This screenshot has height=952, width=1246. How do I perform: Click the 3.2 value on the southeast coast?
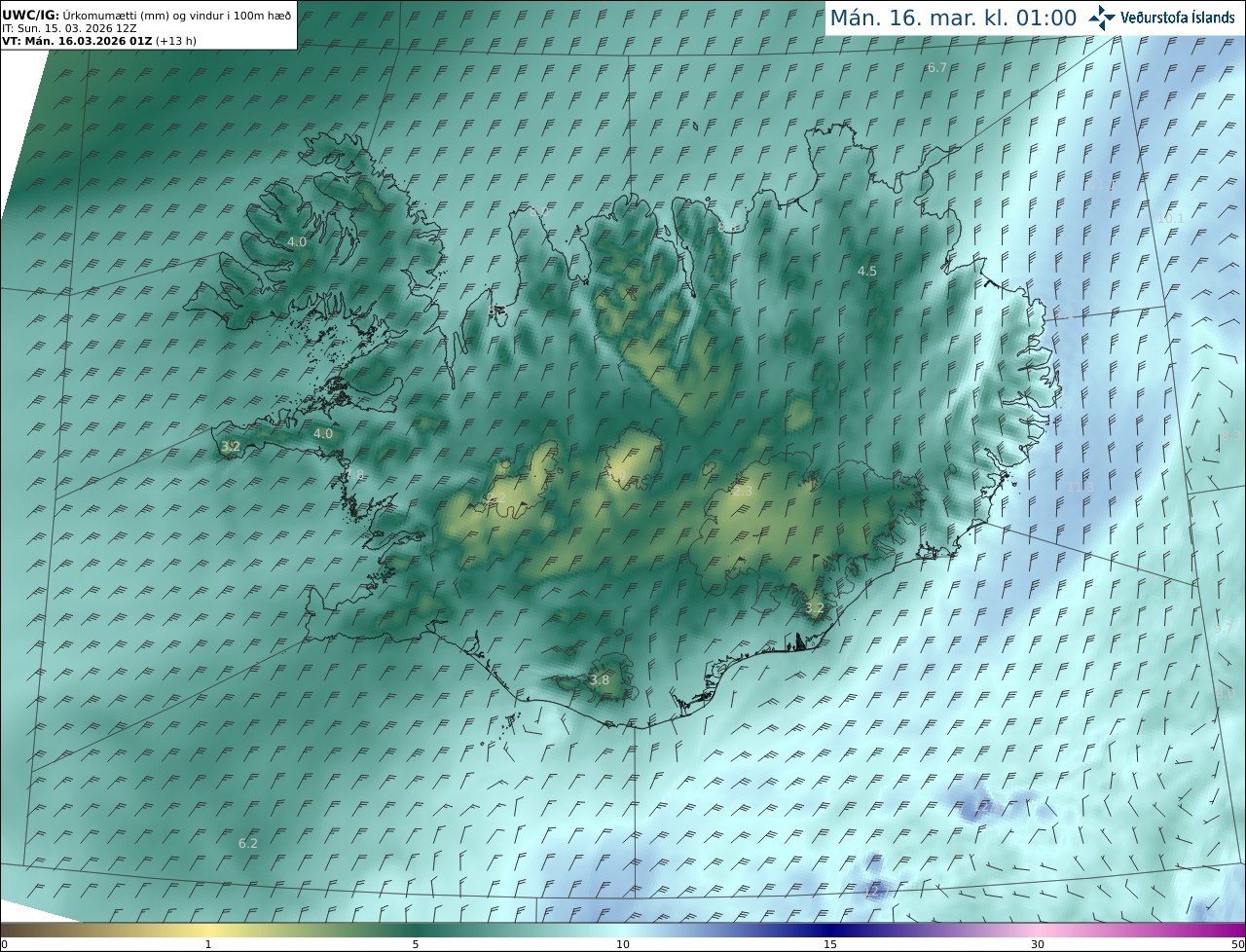pyautogui.click(x=815, y=608)
